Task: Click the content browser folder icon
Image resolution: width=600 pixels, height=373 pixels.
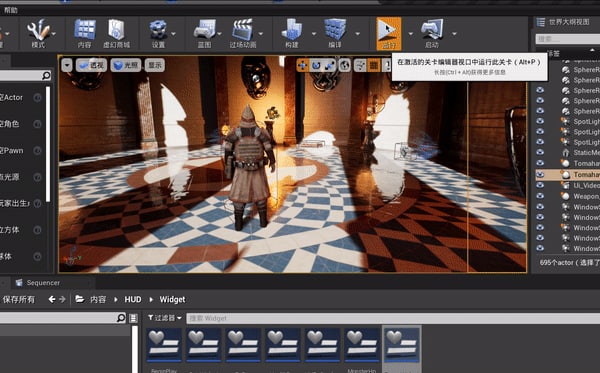Action: (x=80, y=299)
